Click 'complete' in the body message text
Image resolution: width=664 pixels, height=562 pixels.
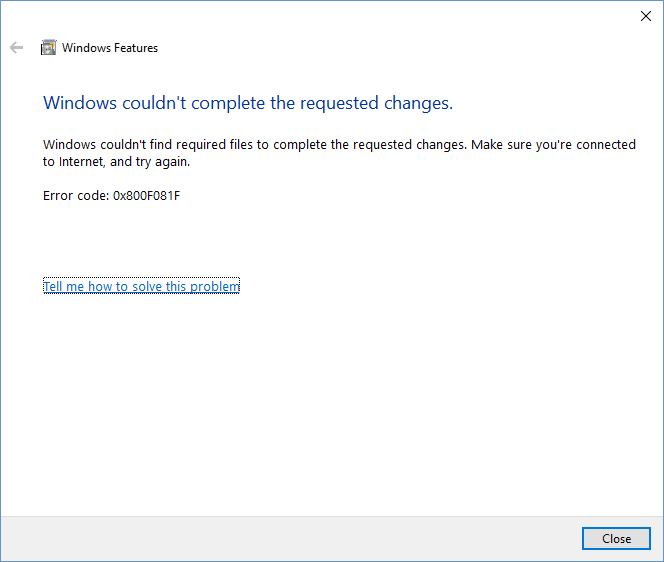point(299,145)
